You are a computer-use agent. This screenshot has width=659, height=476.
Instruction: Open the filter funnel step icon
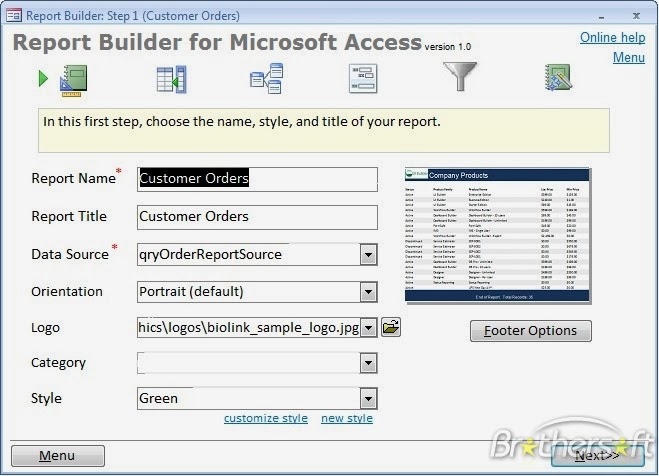tap(460, 76)
